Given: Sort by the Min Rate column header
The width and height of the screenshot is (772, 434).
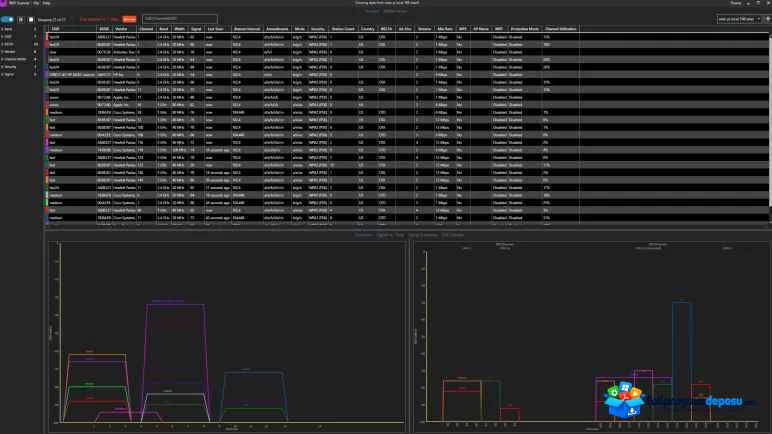Looking at the screenshot, I should (x=445, y=29).
